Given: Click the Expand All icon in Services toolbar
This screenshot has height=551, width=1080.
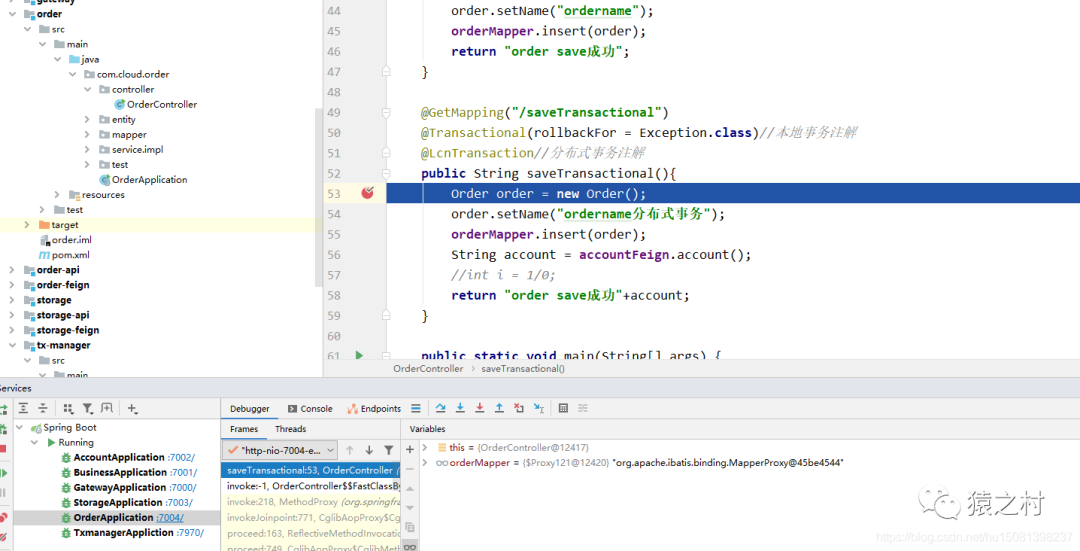Looking at the screenshot, I should 23,408.
